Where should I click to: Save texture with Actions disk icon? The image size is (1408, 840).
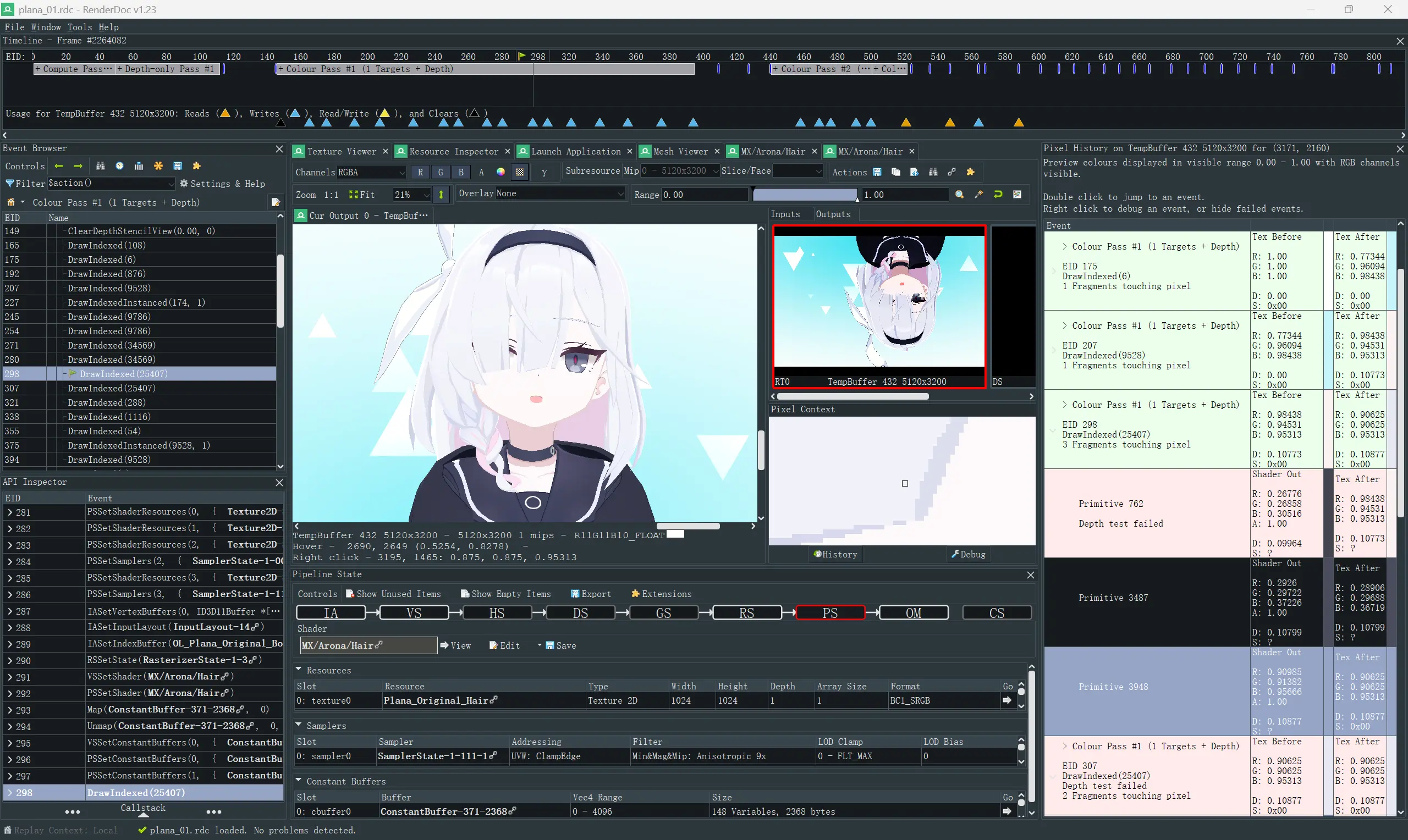tap(877, 172)
